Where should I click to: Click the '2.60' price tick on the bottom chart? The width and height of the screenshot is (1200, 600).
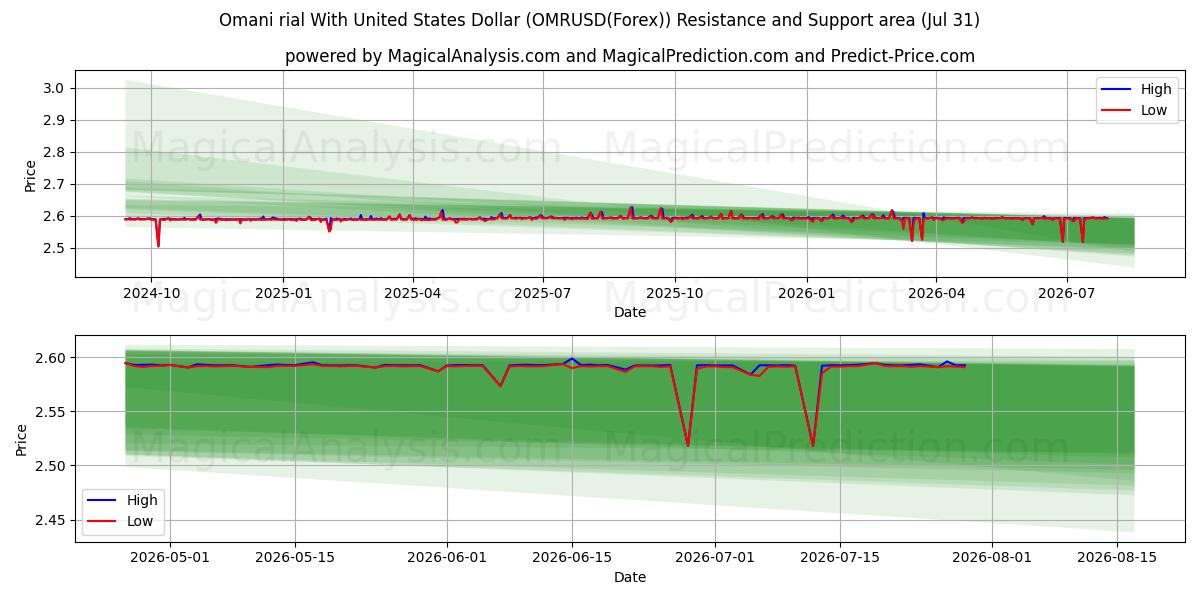(x=49, y=358)
